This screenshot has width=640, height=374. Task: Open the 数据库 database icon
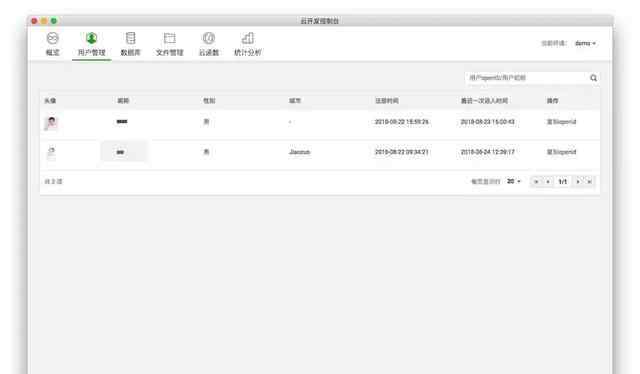131,38
